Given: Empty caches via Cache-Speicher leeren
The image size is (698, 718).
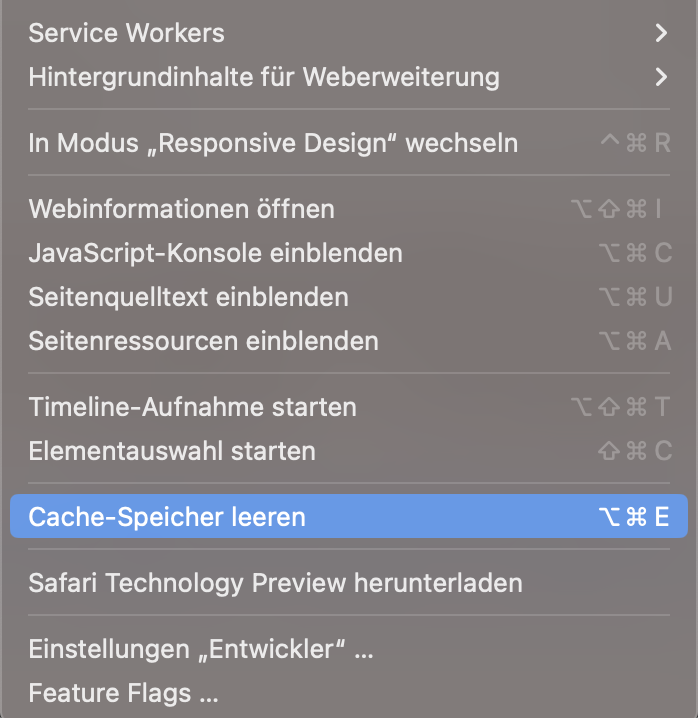Looking at the screenshot, I should pos(167,517).
